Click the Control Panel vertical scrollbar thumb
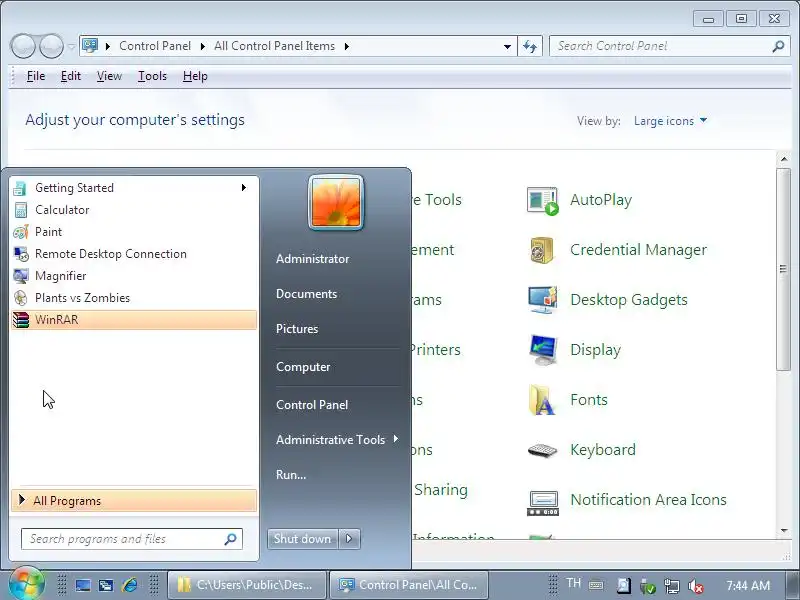Viewport: 800px width, 600px height. coord(783,269)
